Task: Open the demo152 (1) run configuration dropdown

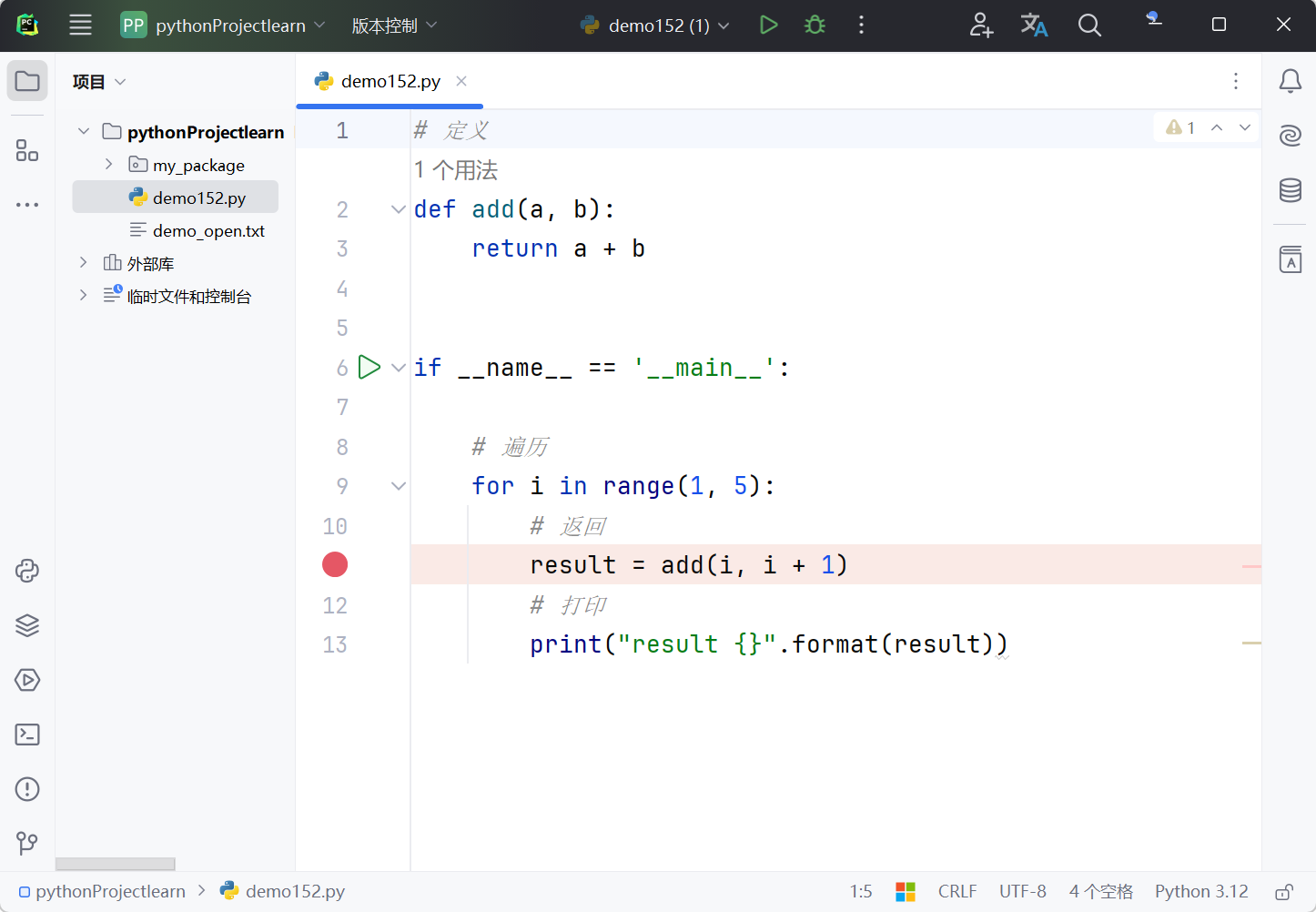Action: pyautogui.click(x=655, y=25)
